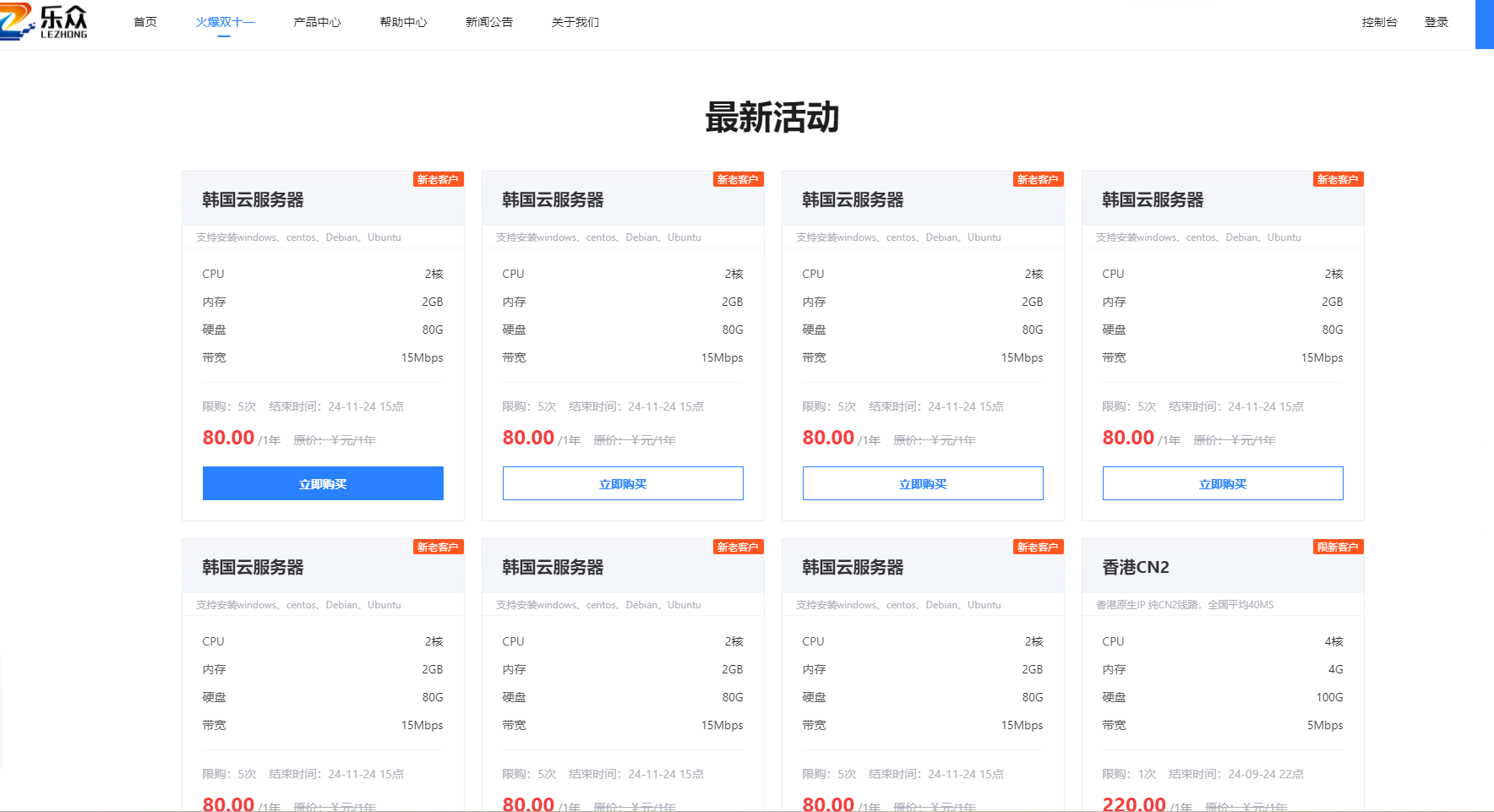Click the 220.00 price on 香港CN2 card
This screenshot has width=1494, height=812.
pos(1133,804)
